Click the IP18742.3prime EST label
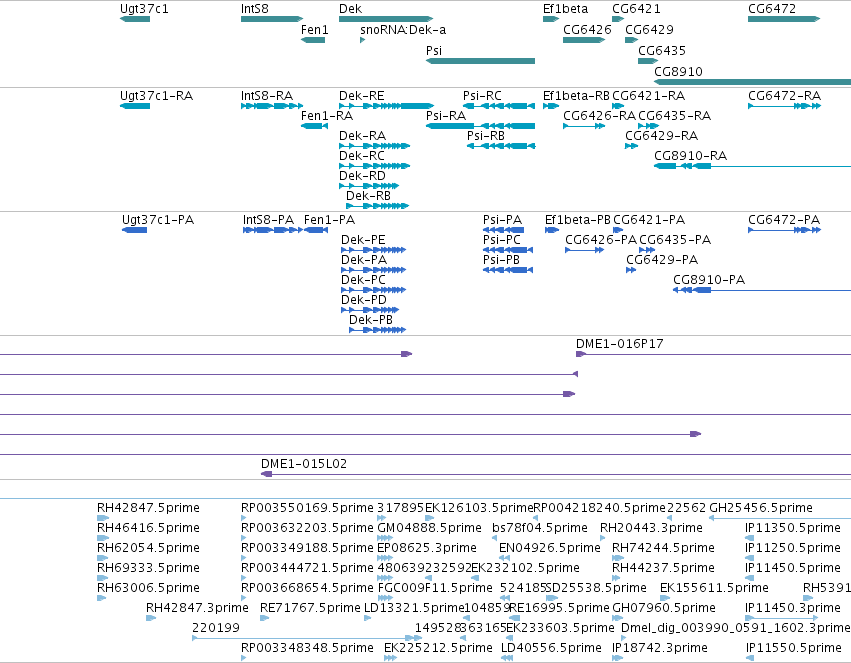This screenshot has width=851, height=663. pos(659,648)
